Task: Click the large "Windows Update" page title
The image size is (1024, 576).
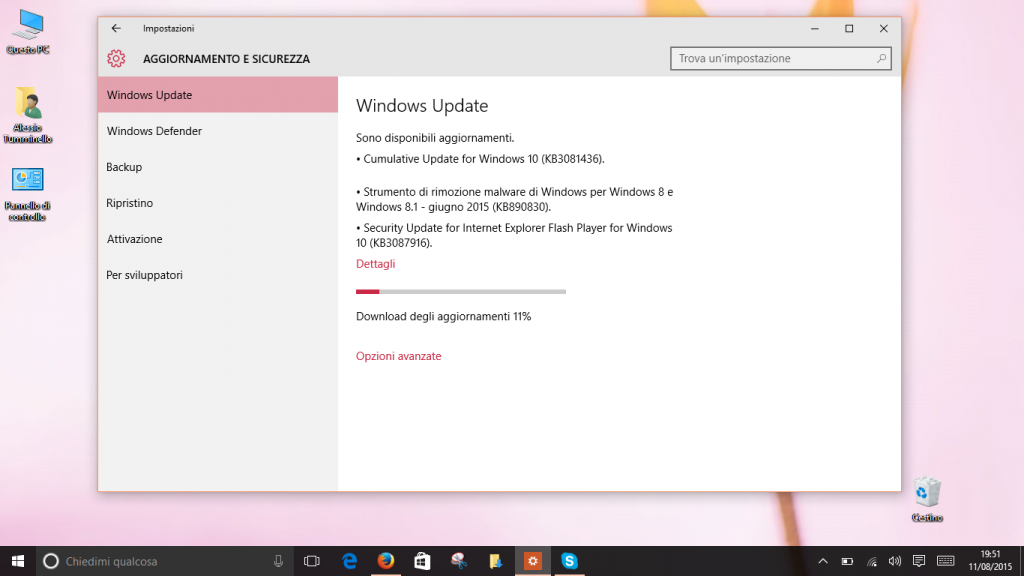Action: point(422,106)
